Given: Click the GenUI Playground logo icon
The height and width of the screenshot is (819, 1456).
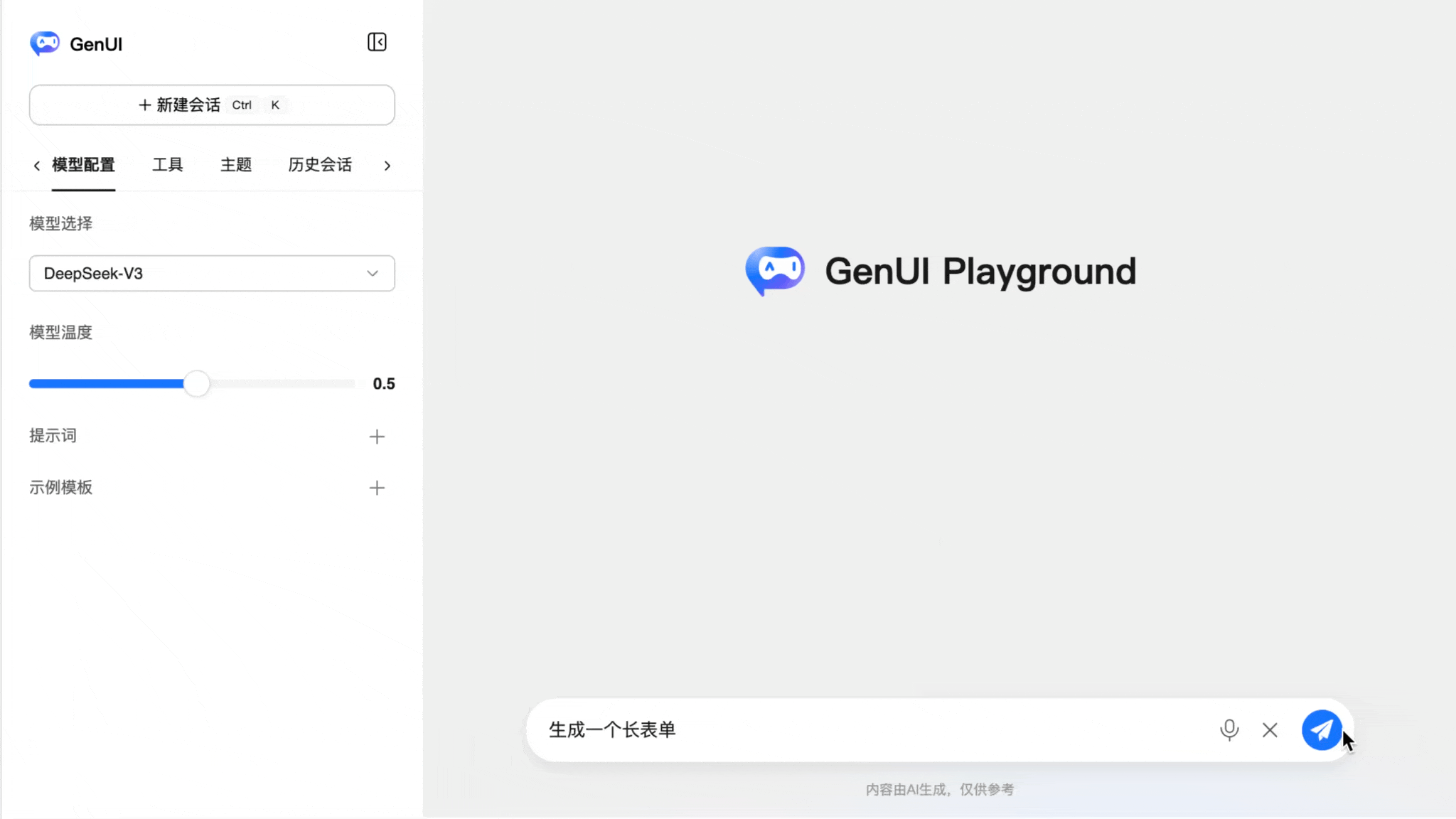Looking at the screenshot, I should [775, 271].
